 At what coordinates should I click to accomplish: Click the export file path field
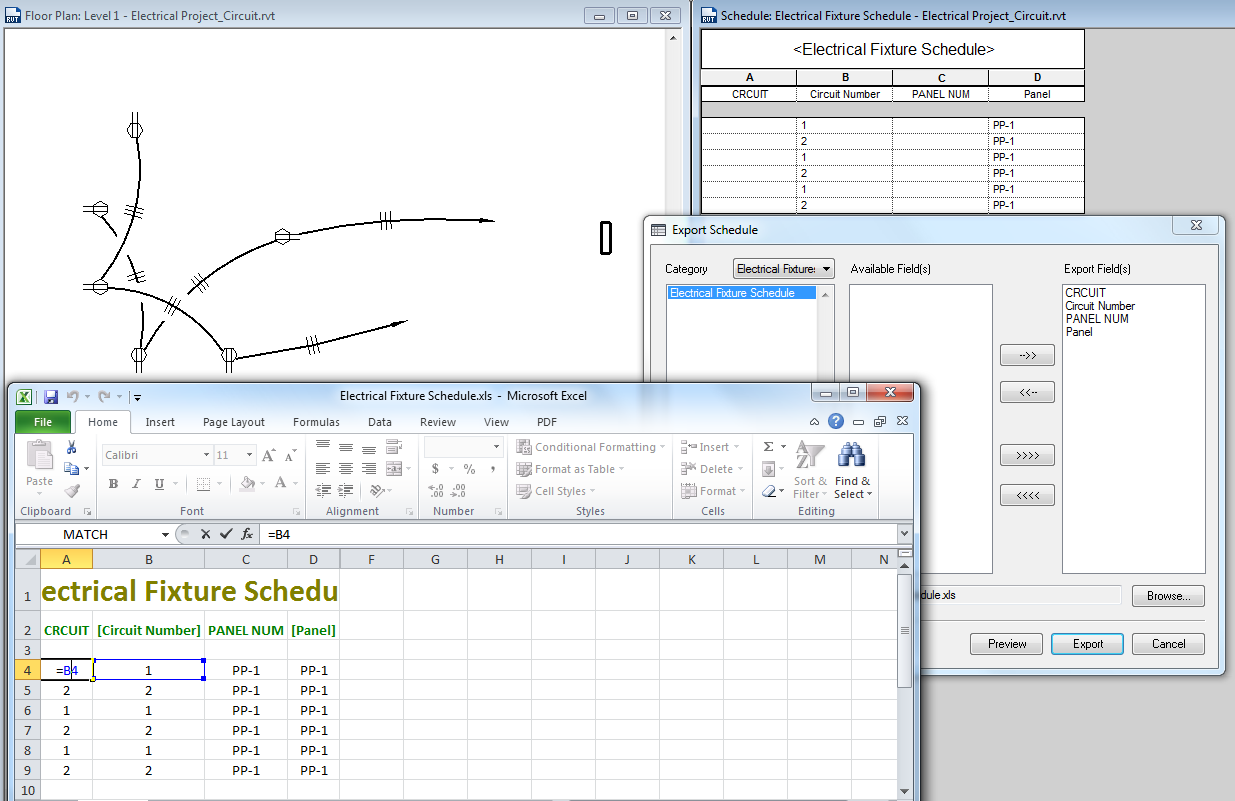tap(1019, 595)
